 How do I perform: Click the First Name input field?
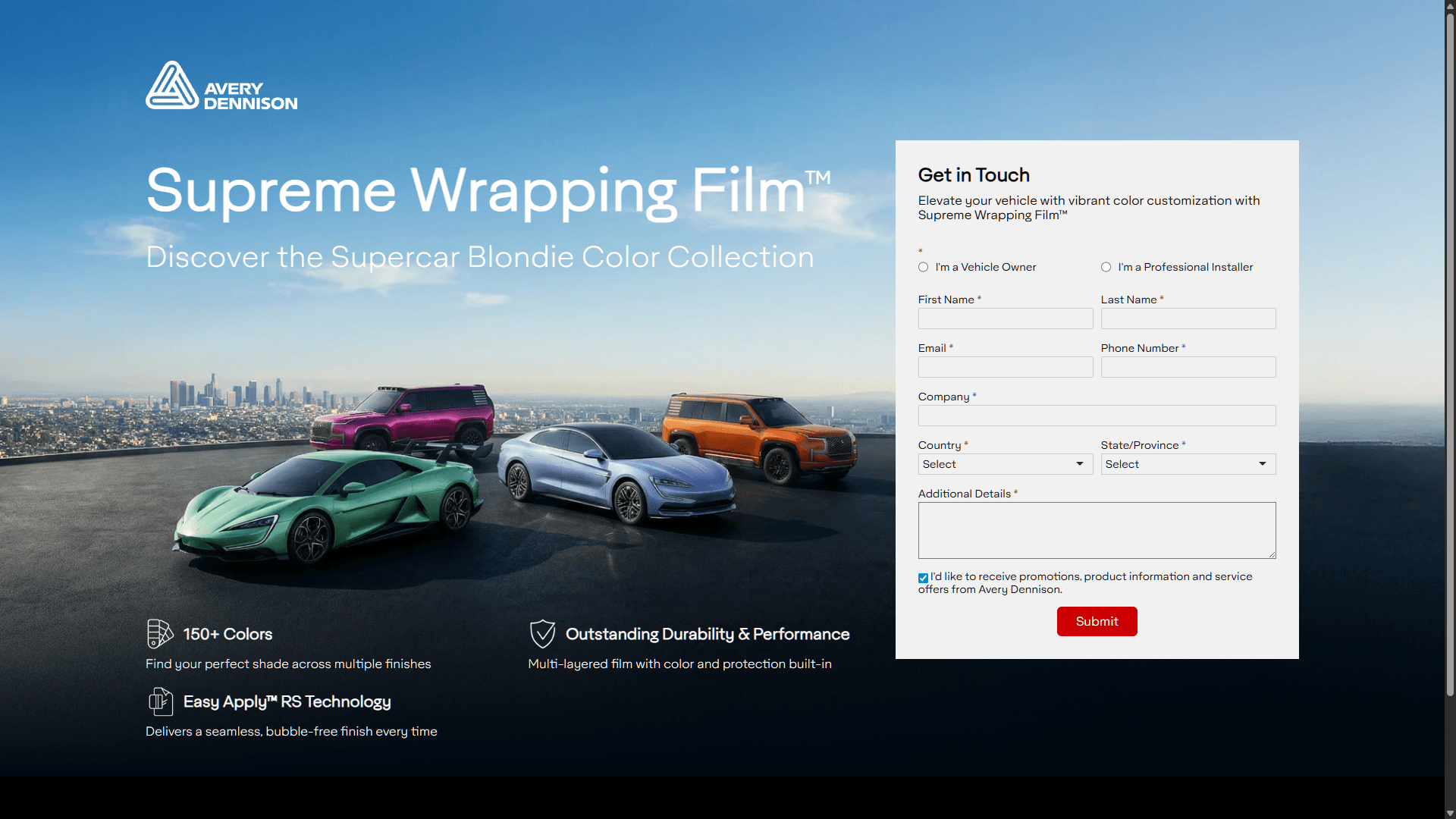pyautogui.click(x=1006, y=318)
